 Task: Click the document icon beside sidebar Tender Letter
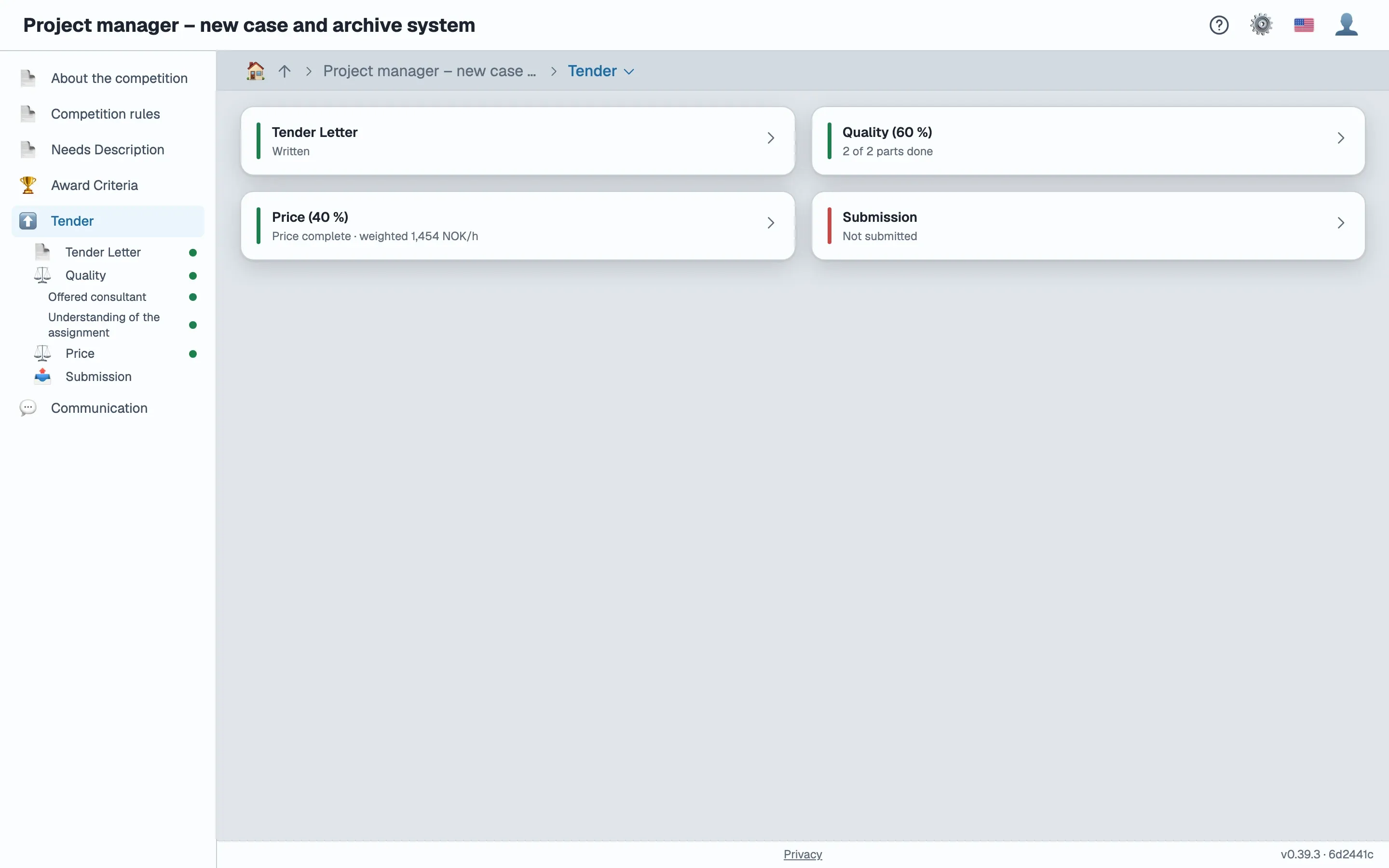coord(42,252)
